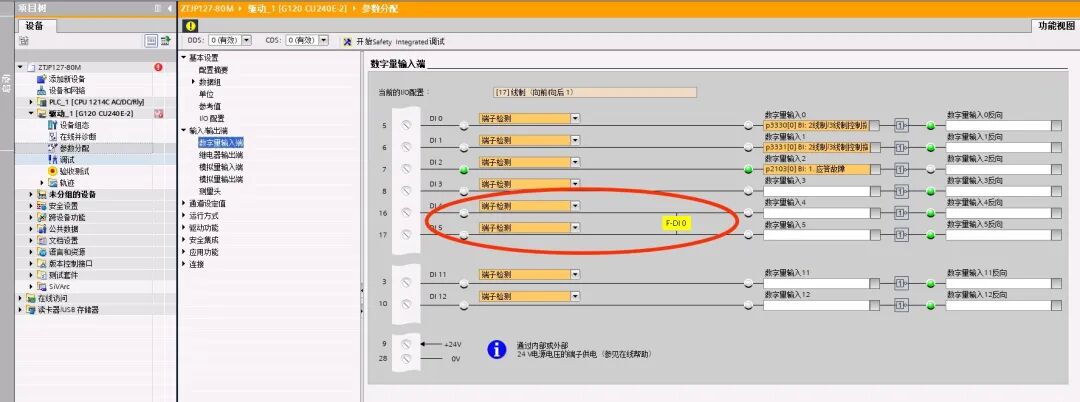Click the project tree view-mode icon

151,41
